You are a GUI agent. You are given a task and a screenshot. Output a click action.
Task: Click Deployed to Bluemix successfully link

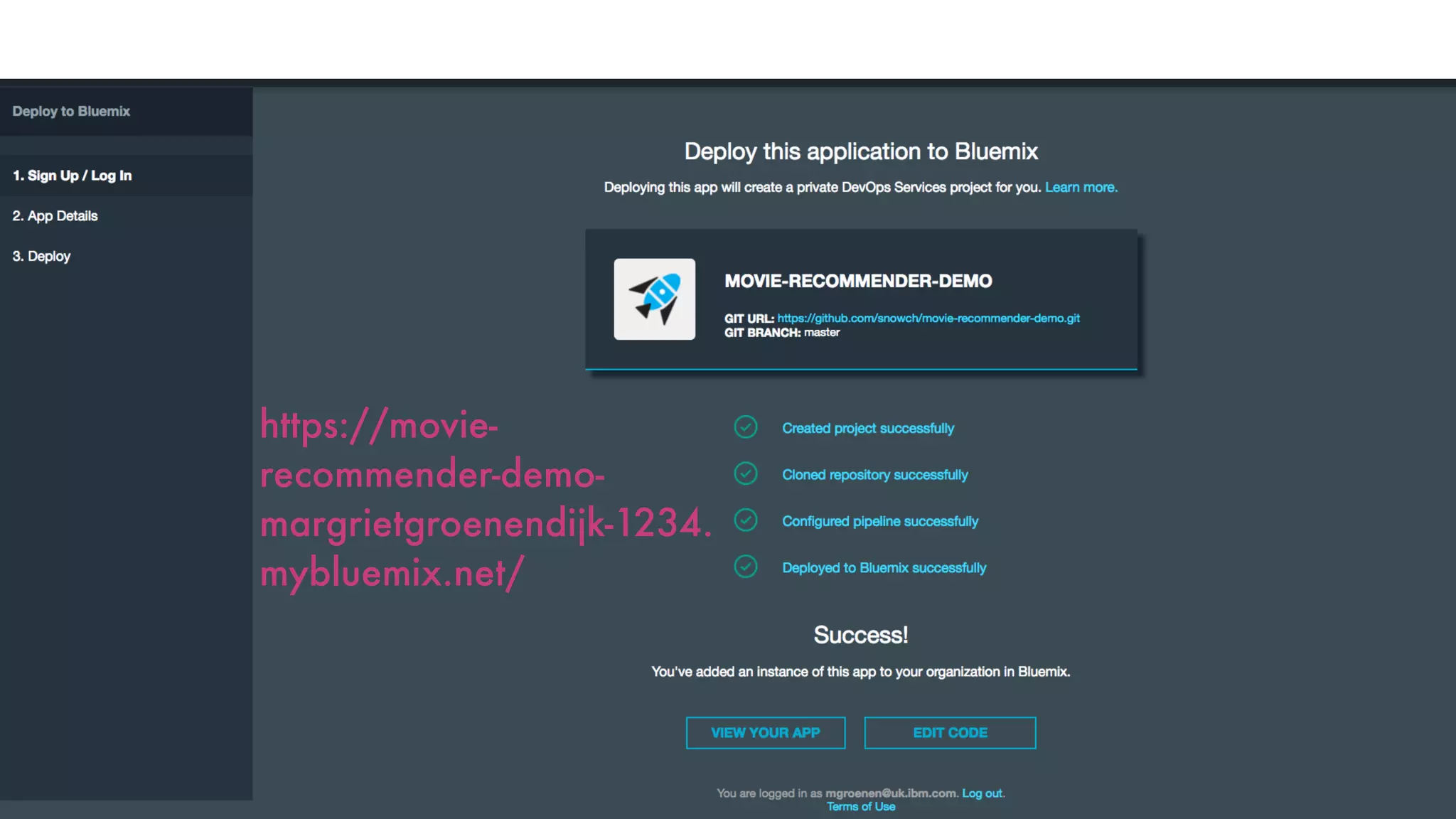[x=884, y=568]
